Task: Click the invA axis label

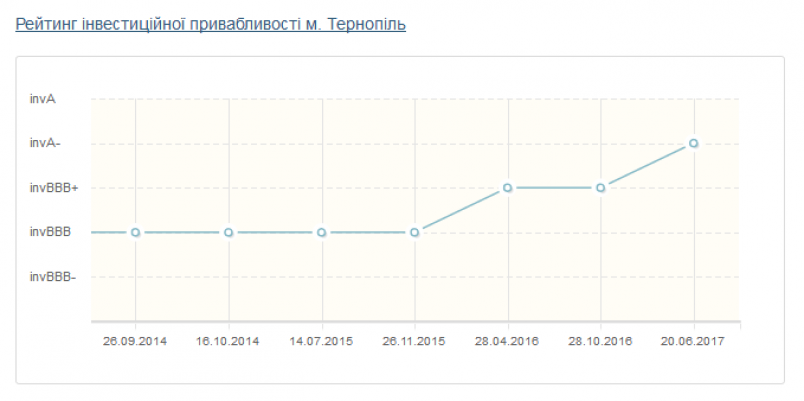Action: [x=43, y=99]
